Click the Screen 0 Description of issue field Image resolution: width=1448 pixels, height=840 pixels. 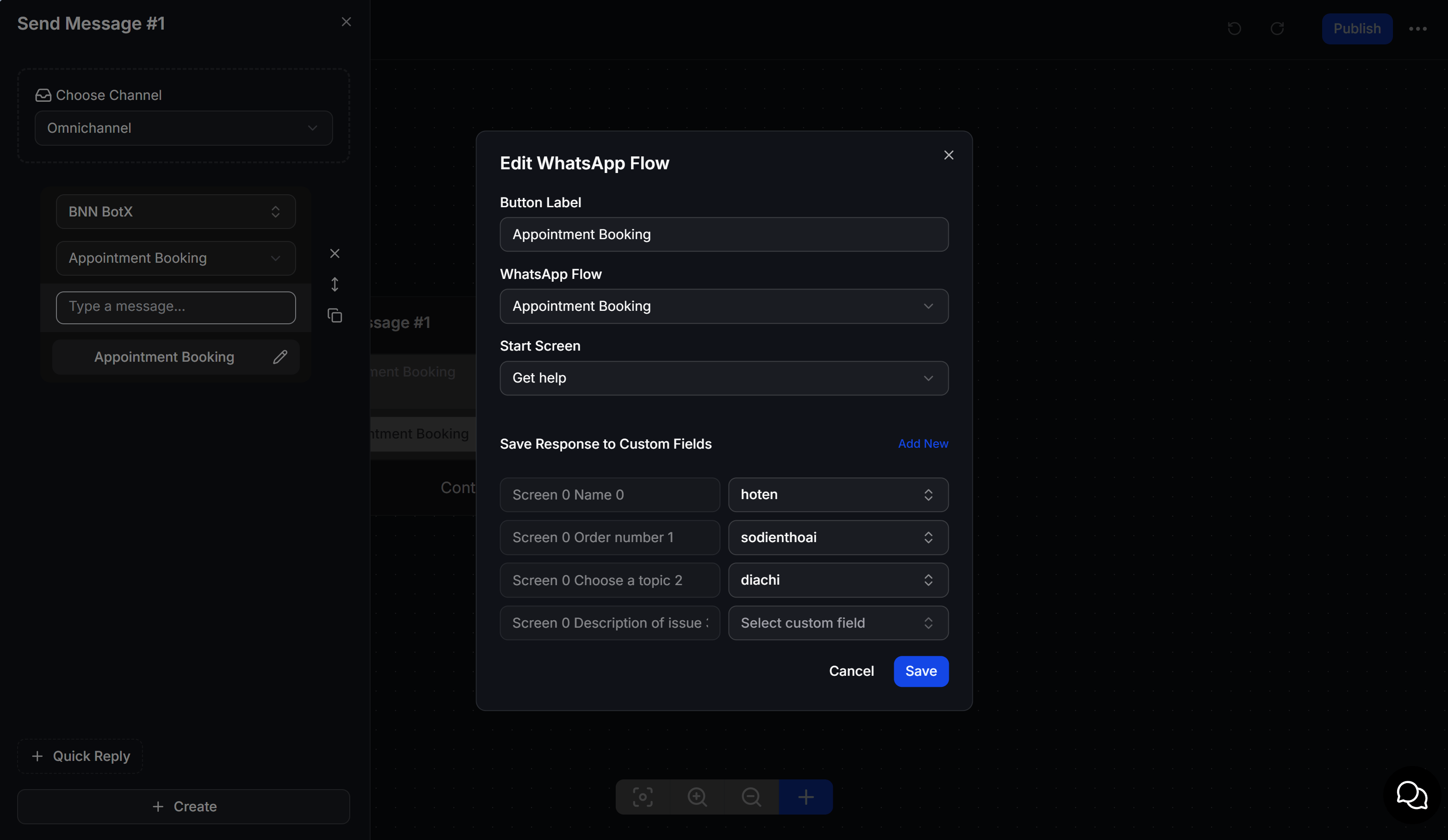pos(610,623)
